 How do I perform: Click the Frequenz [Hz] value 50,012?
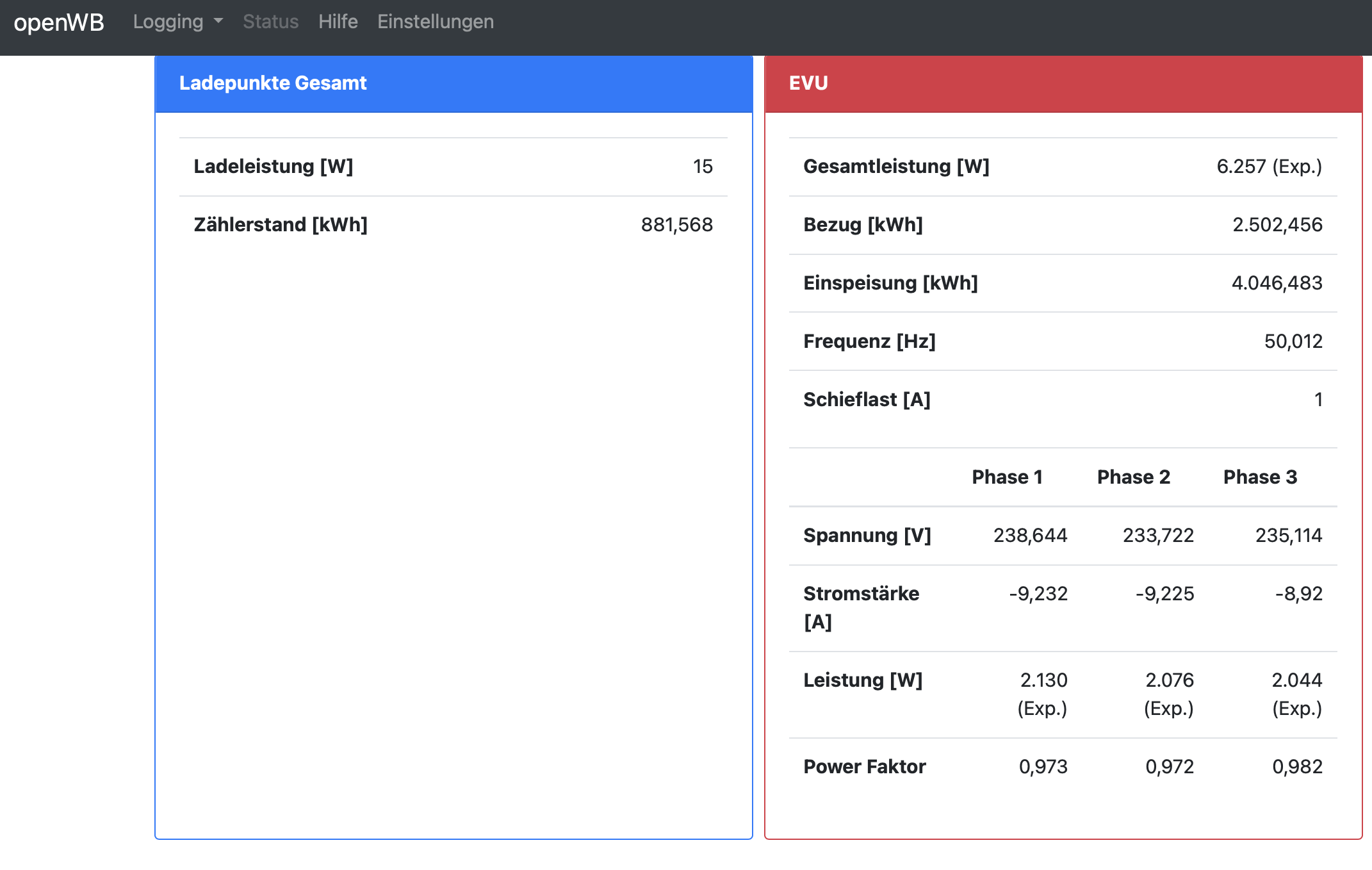pyautogui.click(x=1293, y=341)
